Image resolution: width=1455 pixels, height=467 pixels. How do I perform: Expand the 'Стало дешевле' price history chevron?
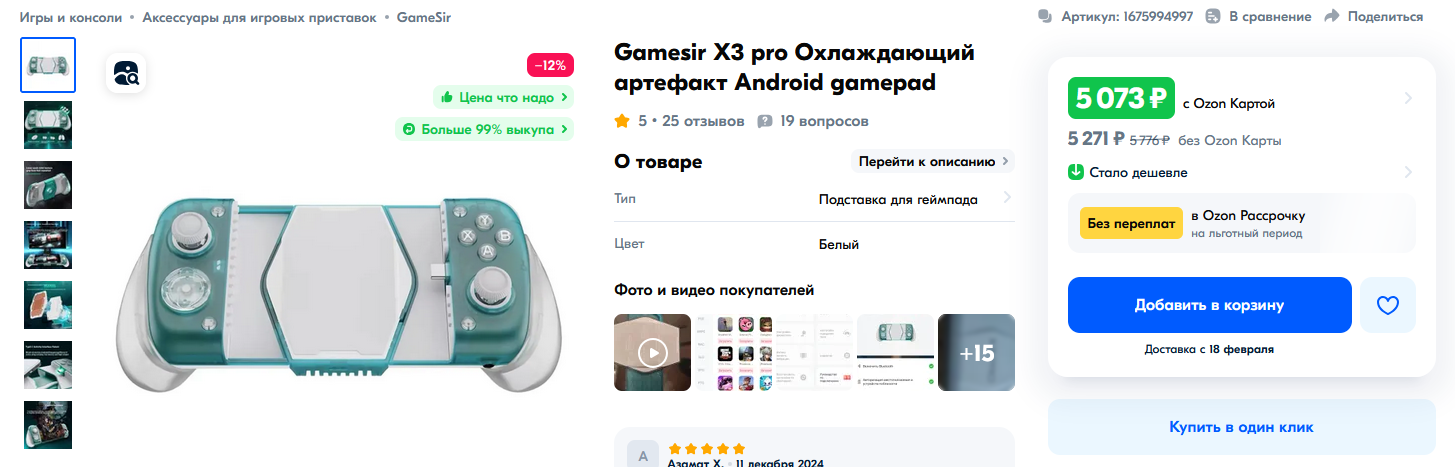1408,172
